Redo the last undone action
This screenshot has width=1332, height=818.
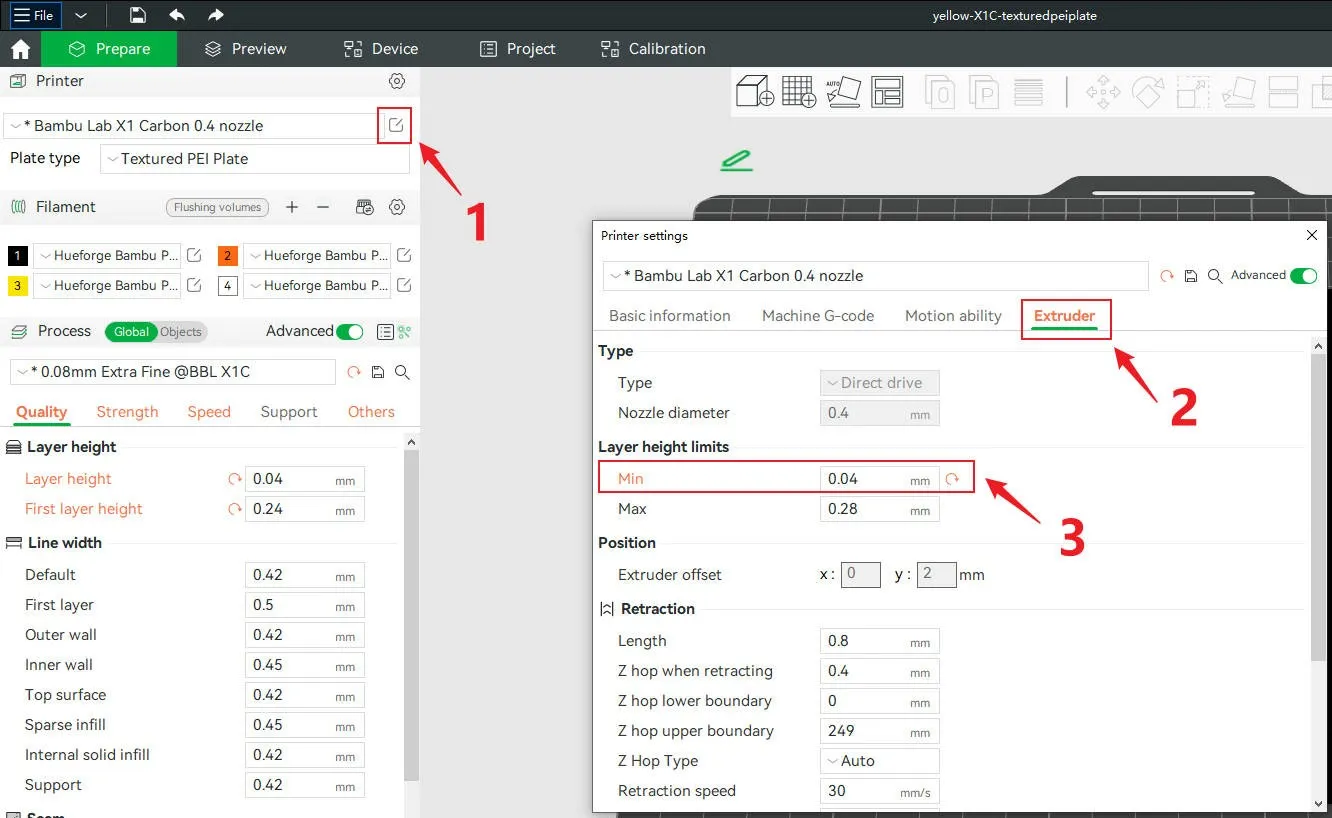pos(216,15)
